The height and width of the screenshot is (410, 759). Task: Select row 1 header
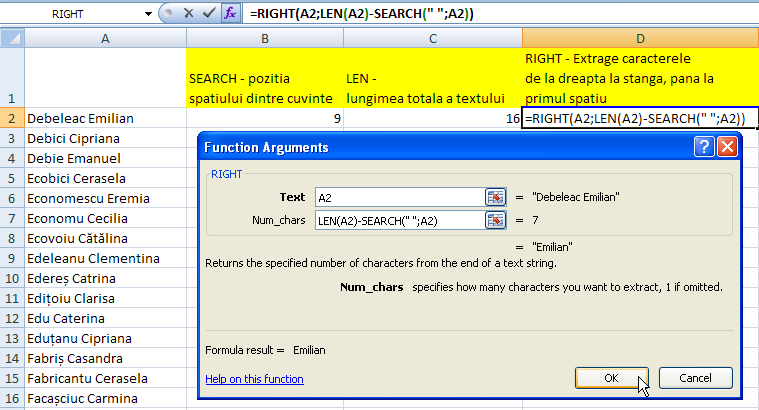coord(12,78)
